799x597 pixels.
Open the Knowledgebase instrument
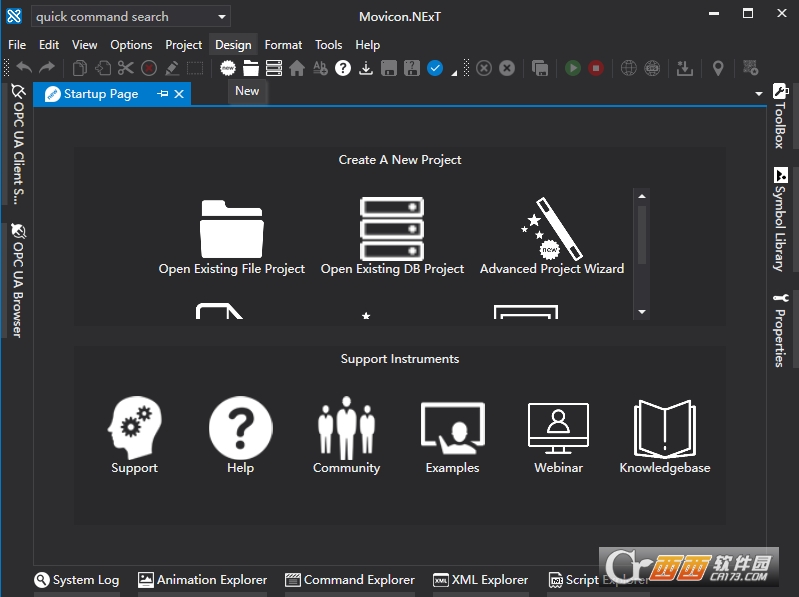[x=664, y=437]
